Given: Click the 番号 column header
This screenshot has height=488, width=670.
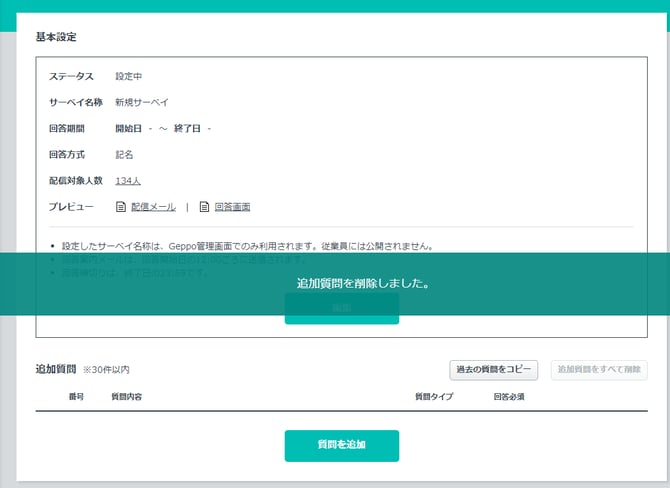Looking at the screenshot, I should pos(76,397).
